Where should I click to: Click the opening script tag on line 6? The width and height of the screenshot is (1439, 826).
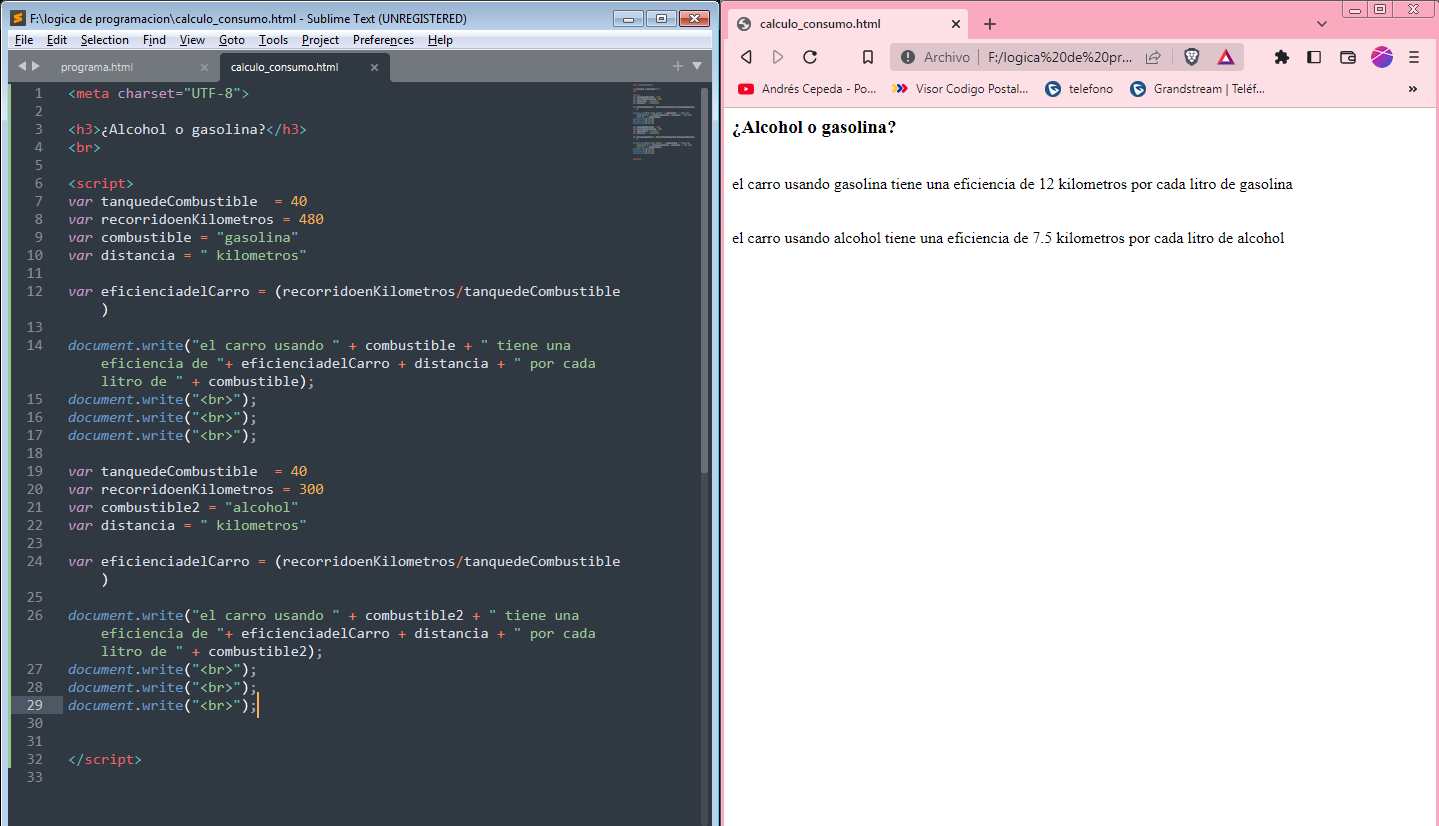(x=101, y=183)
